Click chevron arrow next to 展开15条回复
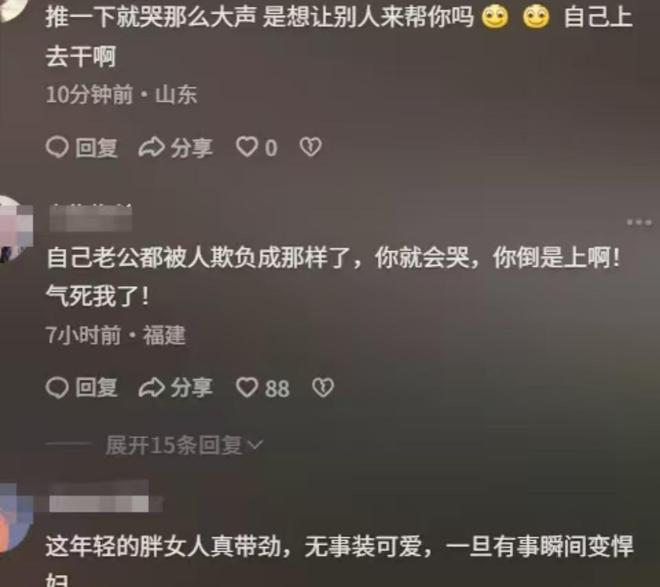 coord(255,445)
